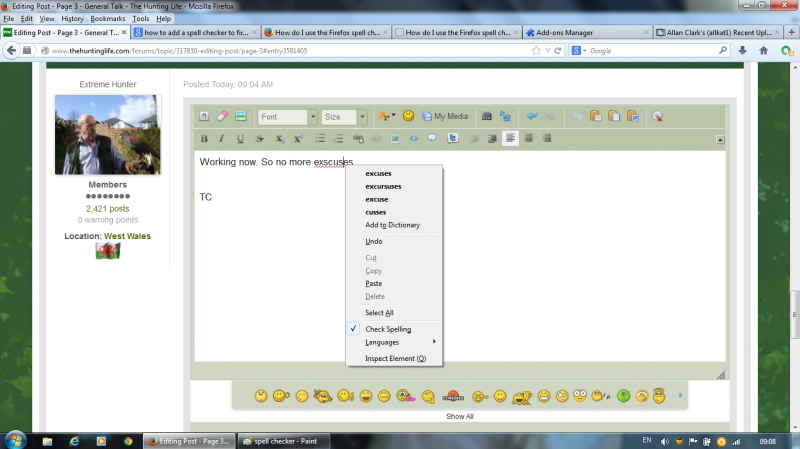Toggle italic formatting in the editor
Image resolution: width=800 pixels, height=449 pixels.
coord(221,138)
